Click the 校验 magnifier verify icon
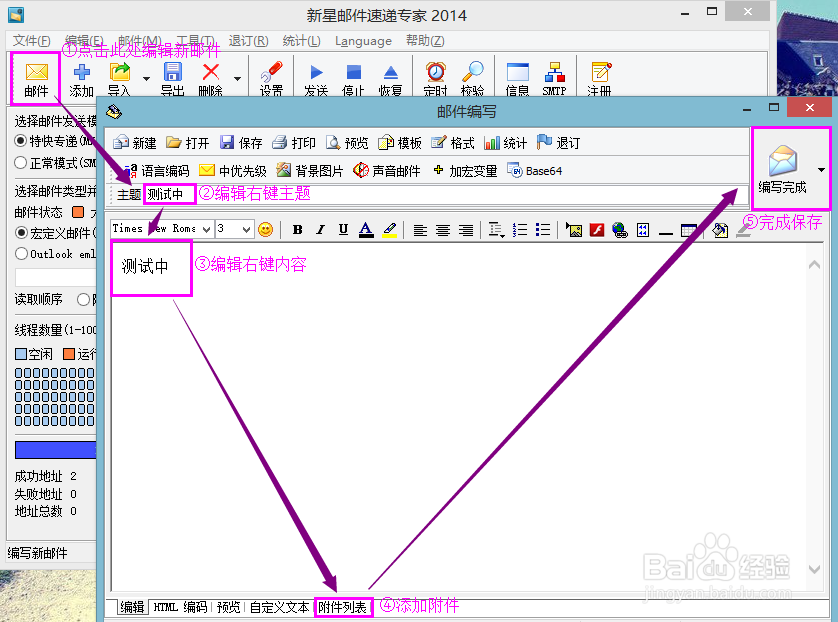 [472, 79]
